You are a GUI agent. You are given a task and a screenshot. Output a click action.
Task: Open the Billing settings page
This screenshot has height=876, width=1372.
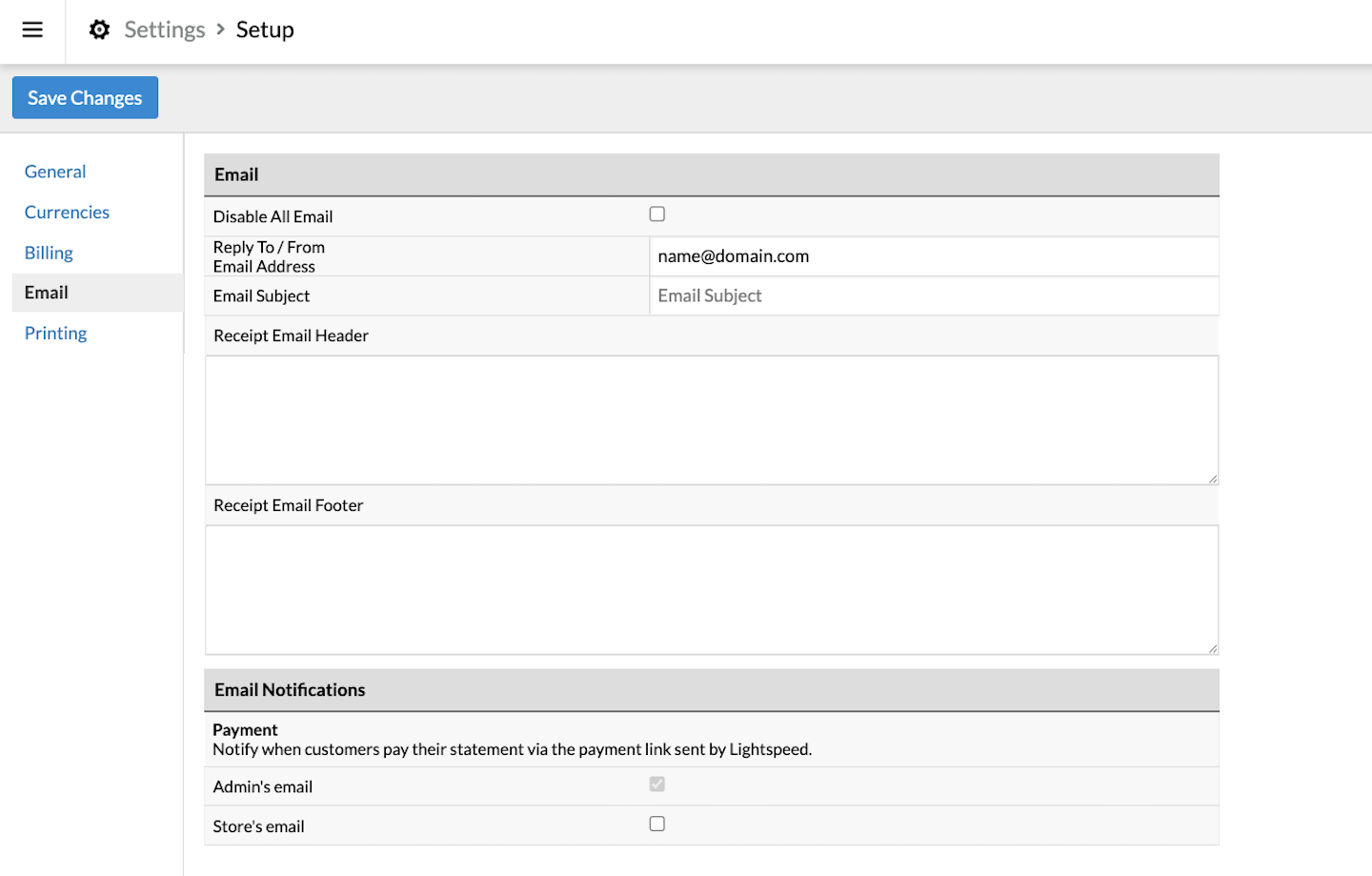[x=48, y=252]
